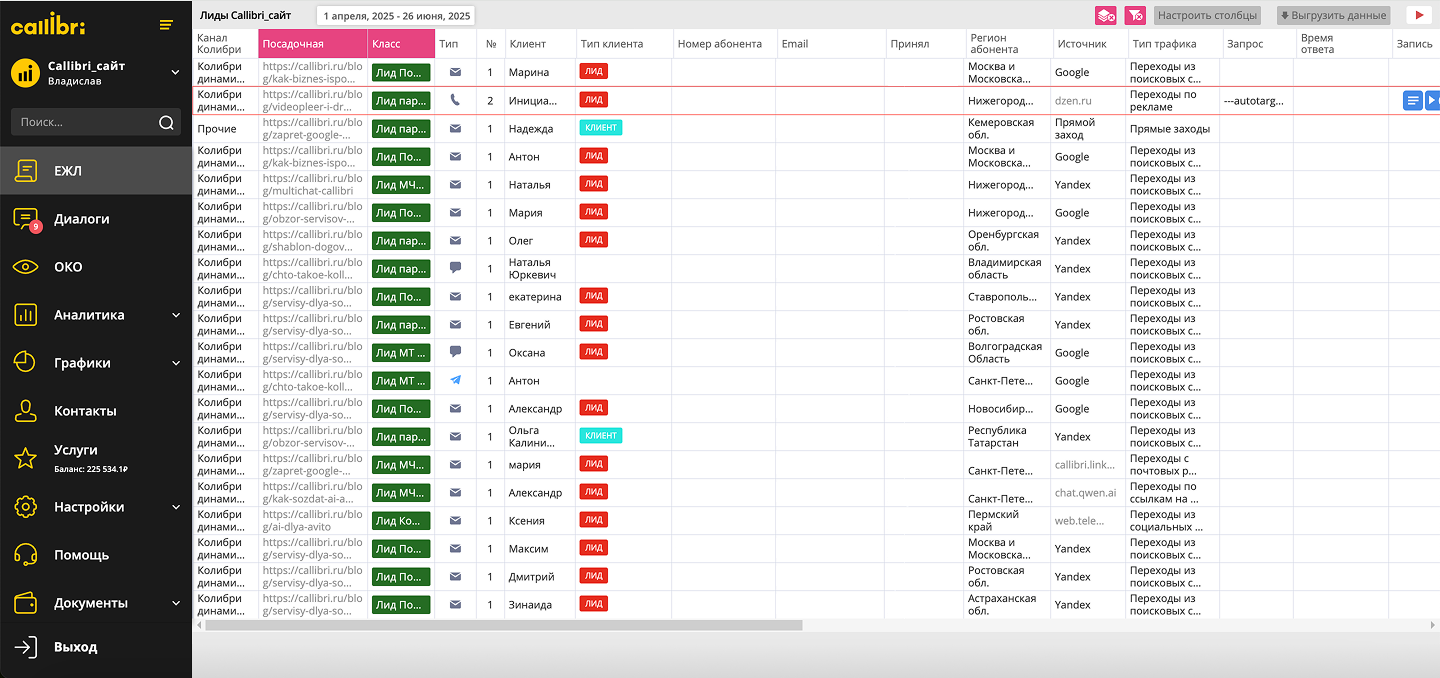
Task: Open the ЕЖЛ journal section
Action: (x=96, y=171)
